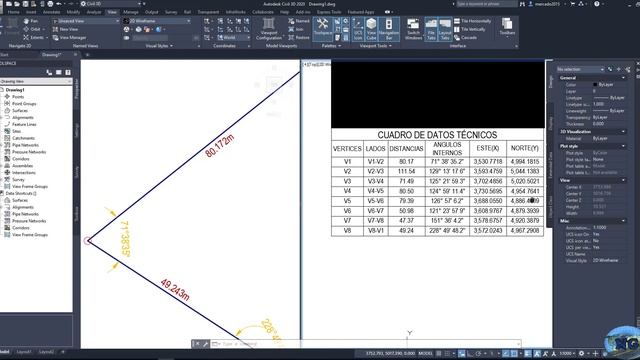Open the Toolbars dropdown
Screen dimensions: 640x360
tap(507, 28)
